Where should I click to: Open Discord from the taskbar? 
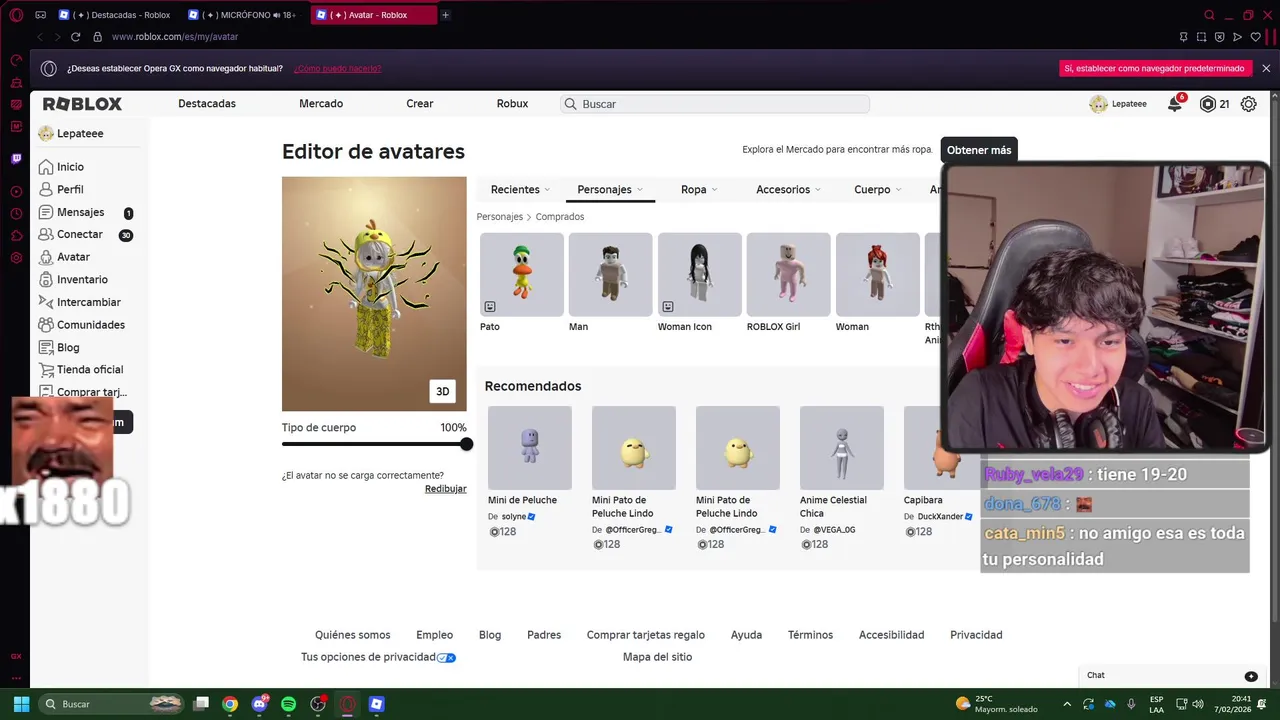pyautogui.click(x=260, y=704)
